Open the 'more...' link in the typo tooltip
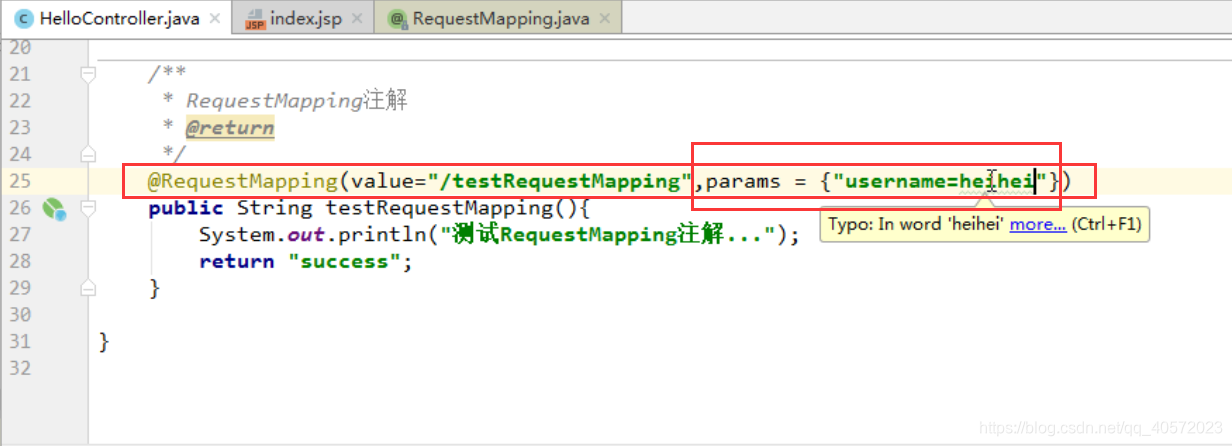 click(x=1038, y=225)
